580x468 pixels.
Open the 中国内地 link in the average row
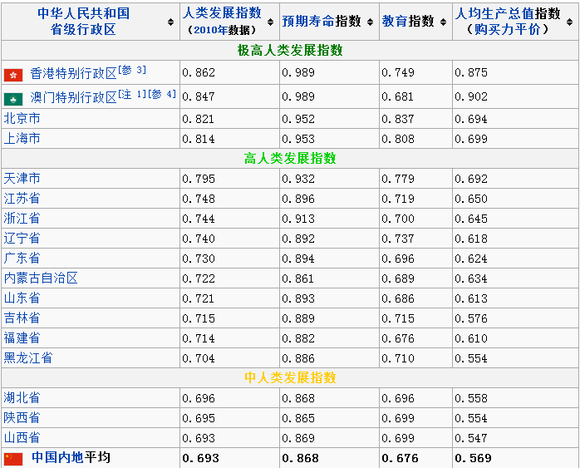(x=58, y=458)
